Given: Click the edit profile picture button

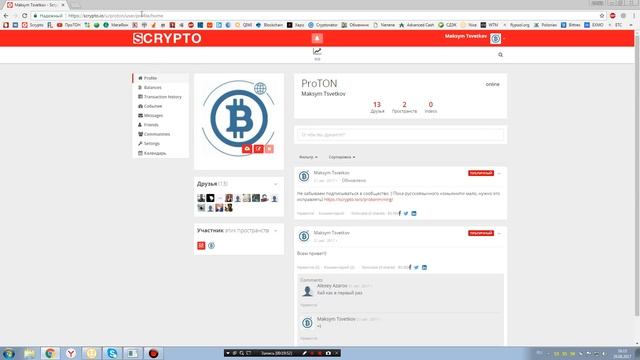Looking at the screenshot, I should click(258, 149).
